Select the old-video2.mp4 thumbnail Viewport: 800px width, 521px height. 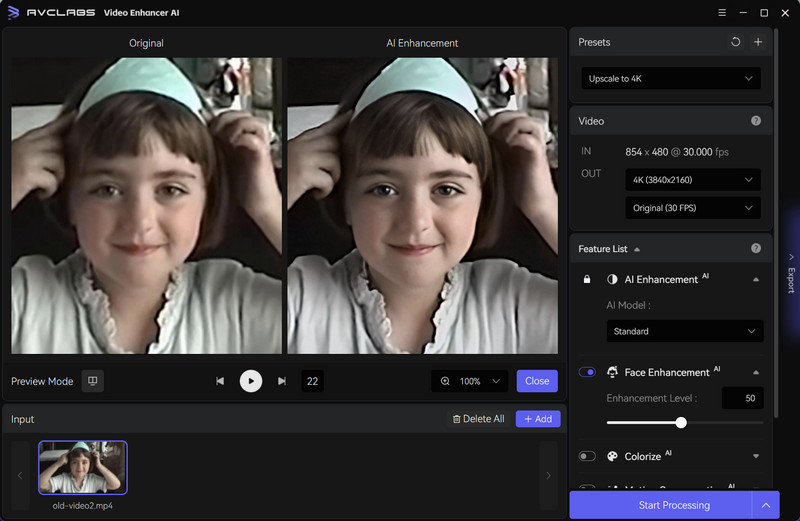83,467
